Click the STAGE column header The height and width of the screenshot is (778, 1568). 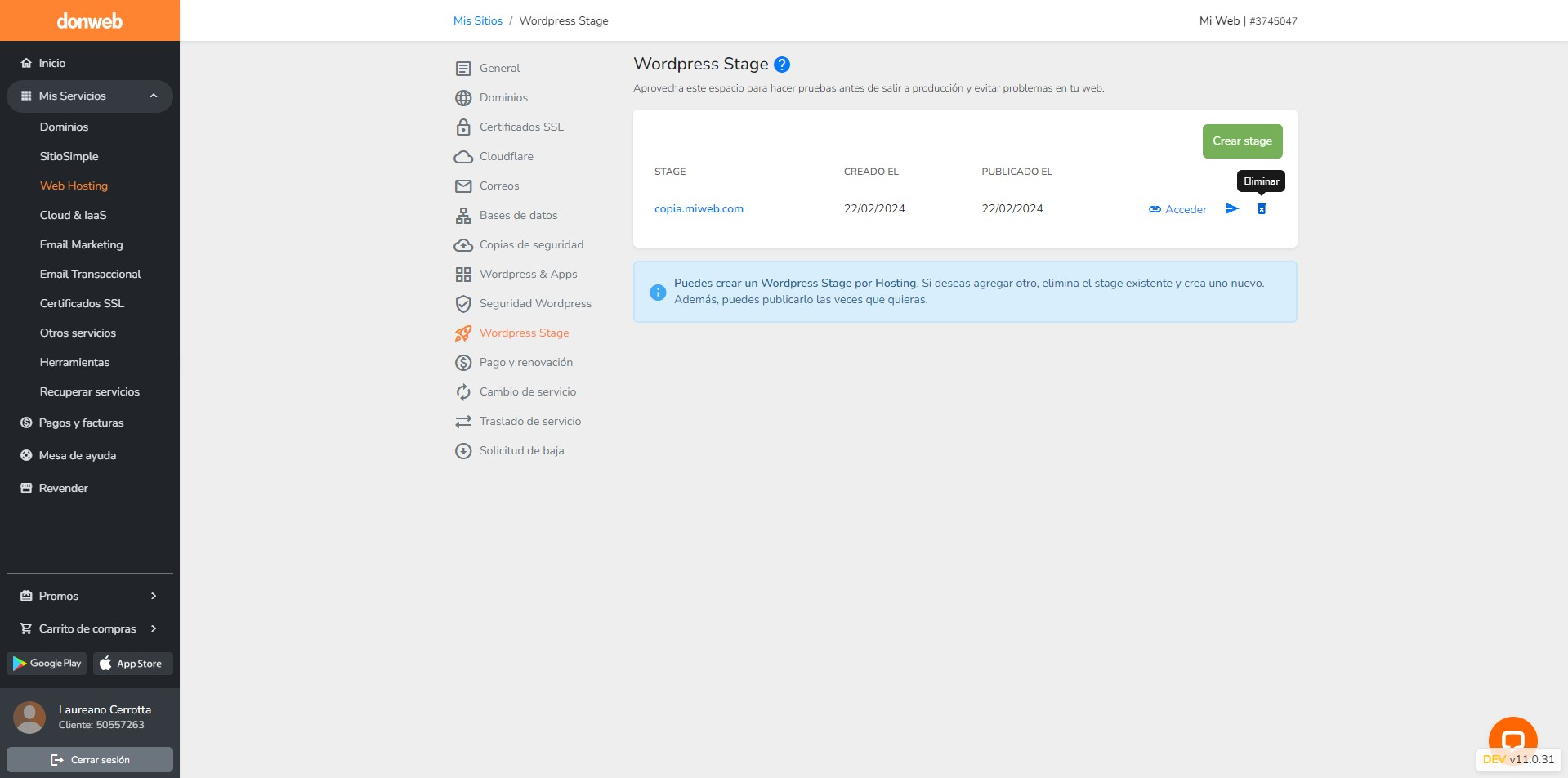click(x=670, y=172)
